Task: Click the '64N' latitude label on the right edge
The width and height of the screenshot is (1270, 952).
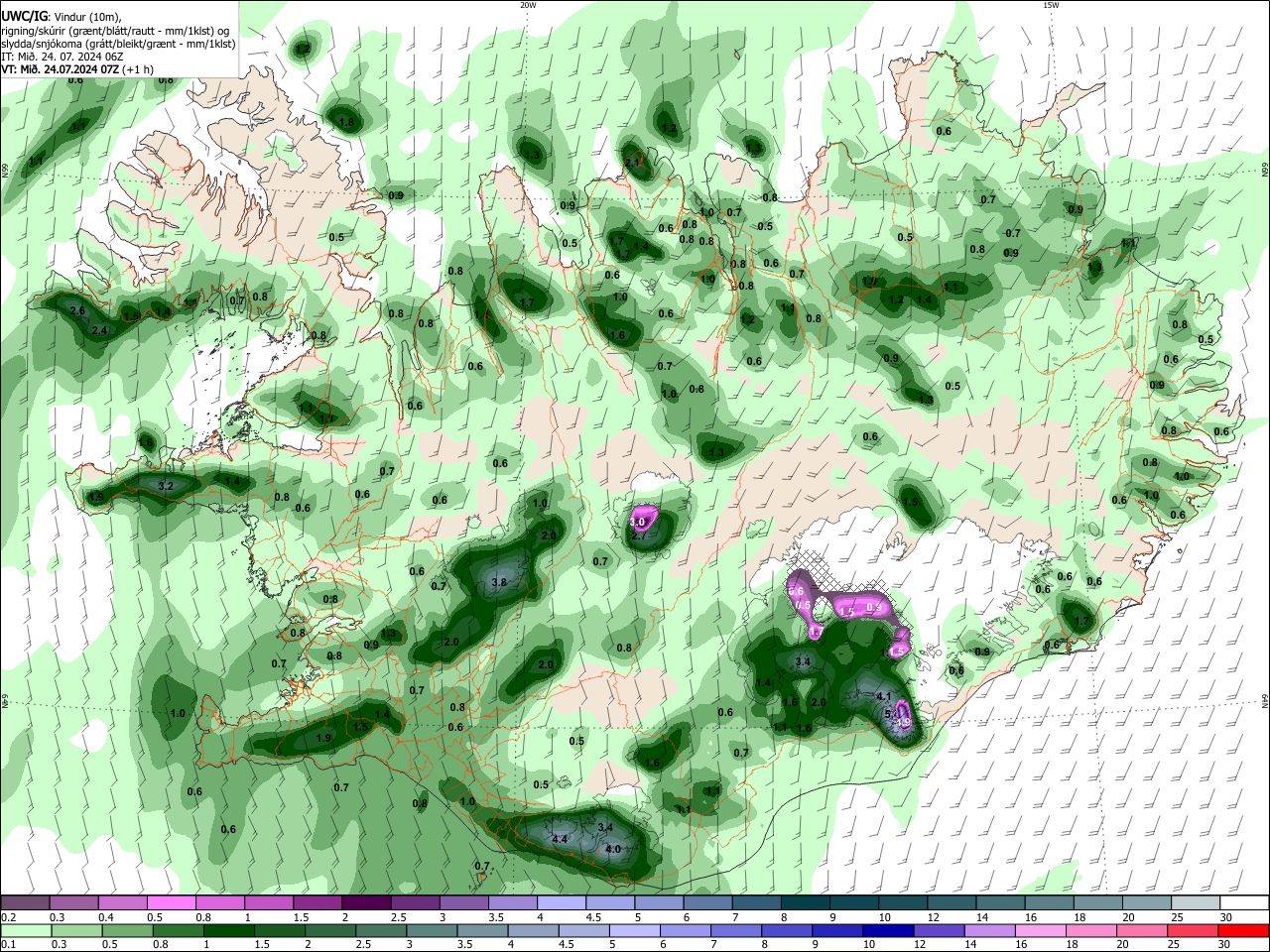Action: 1265,701
